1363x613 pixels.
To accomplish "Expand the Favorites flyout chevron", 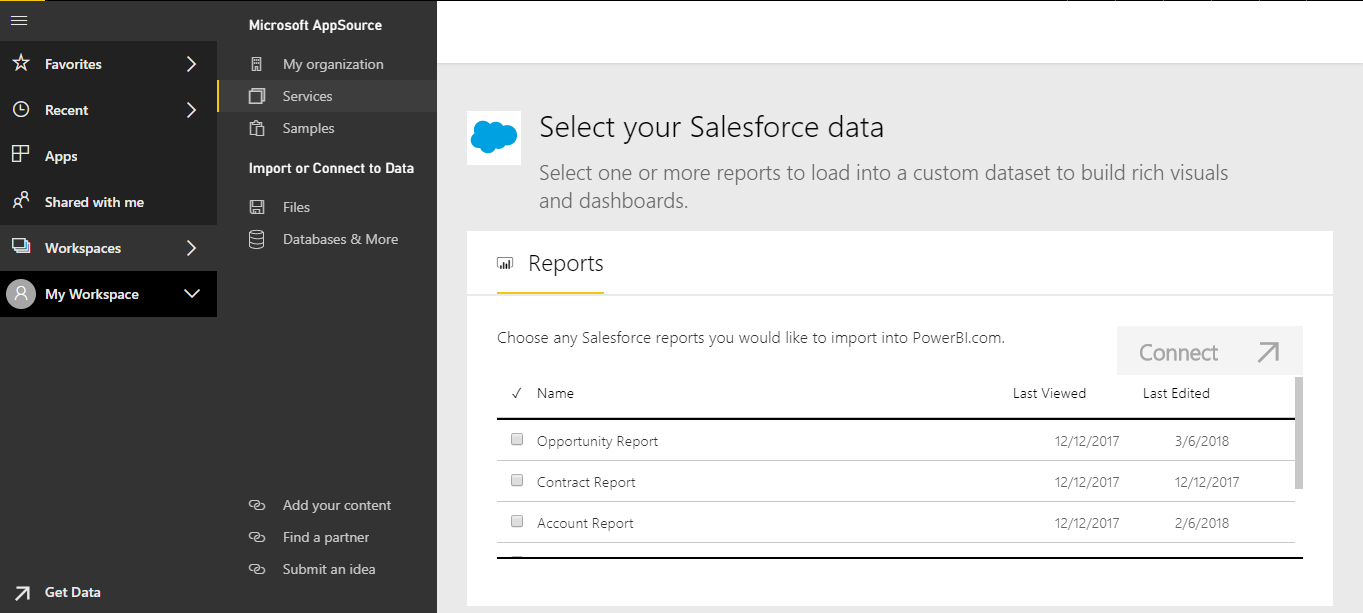I will (x=192, y=64).
